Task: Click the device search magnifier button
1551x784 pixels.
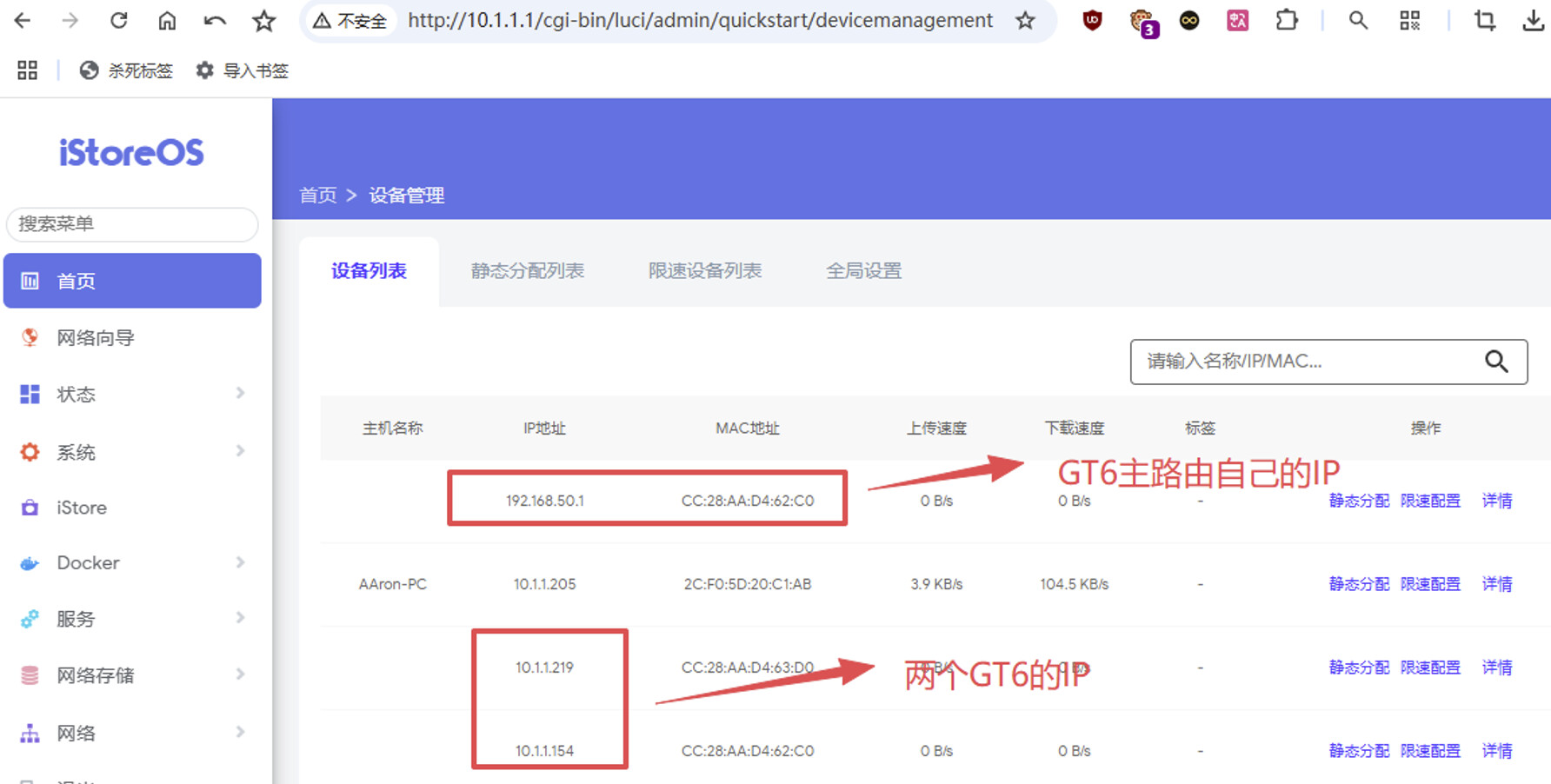Action: [x=1496, y=362]
